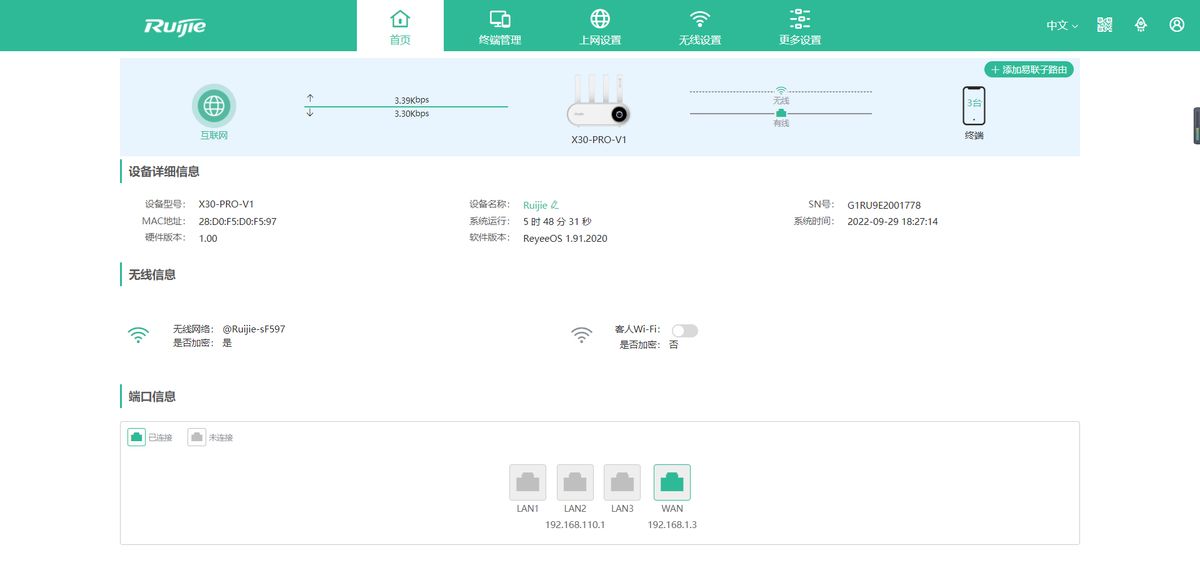Toggle the 客人Wi-Fi switch
The image size is (1200, 573).
pos(684,330)
